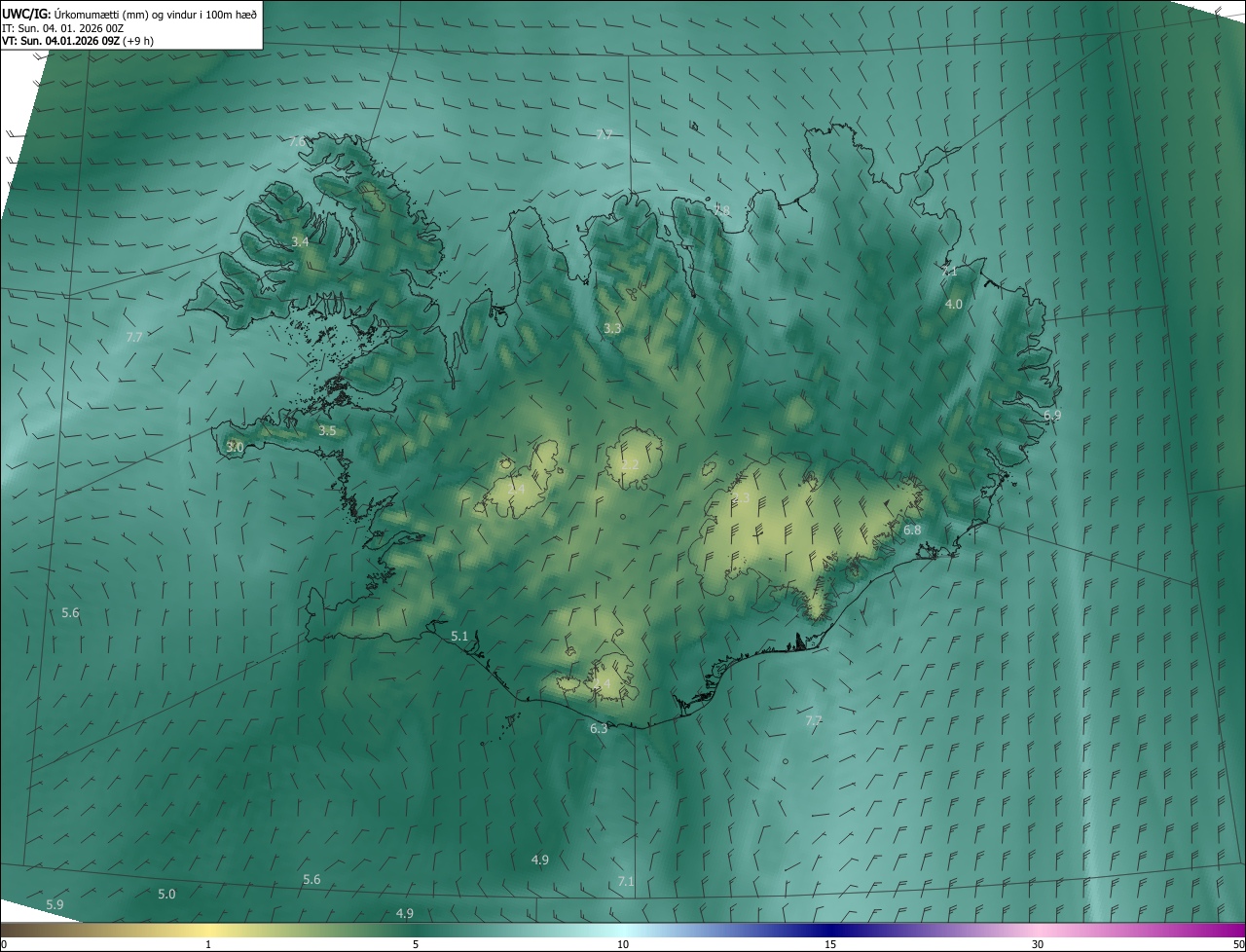Click the 6.3 value label
The image size is (1246, 952).
(x=599, y=728)
